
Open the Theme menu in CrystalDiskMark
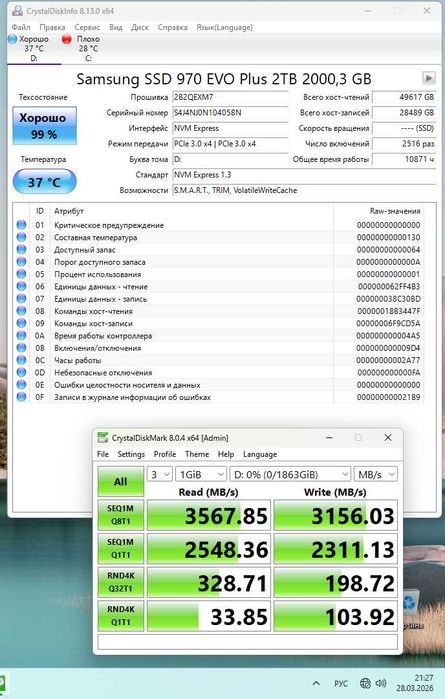click(x=197, y=454)
